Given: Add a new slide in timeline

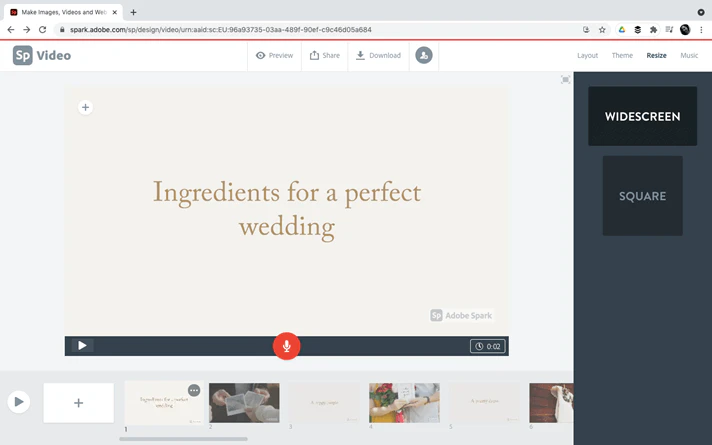Looking at the screenshot, I should coord(79,403).
